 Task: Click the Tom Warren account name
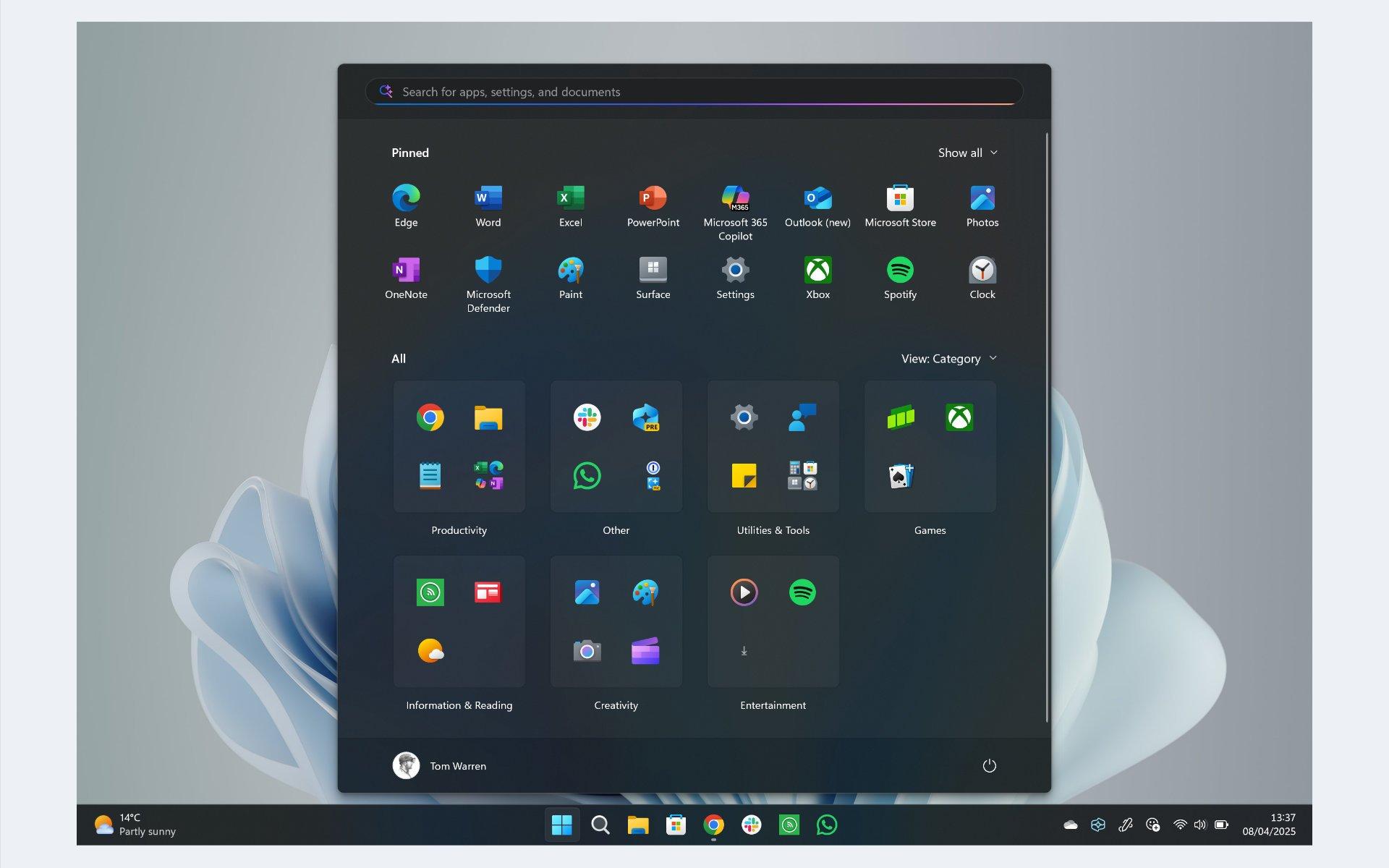point(458,765)
